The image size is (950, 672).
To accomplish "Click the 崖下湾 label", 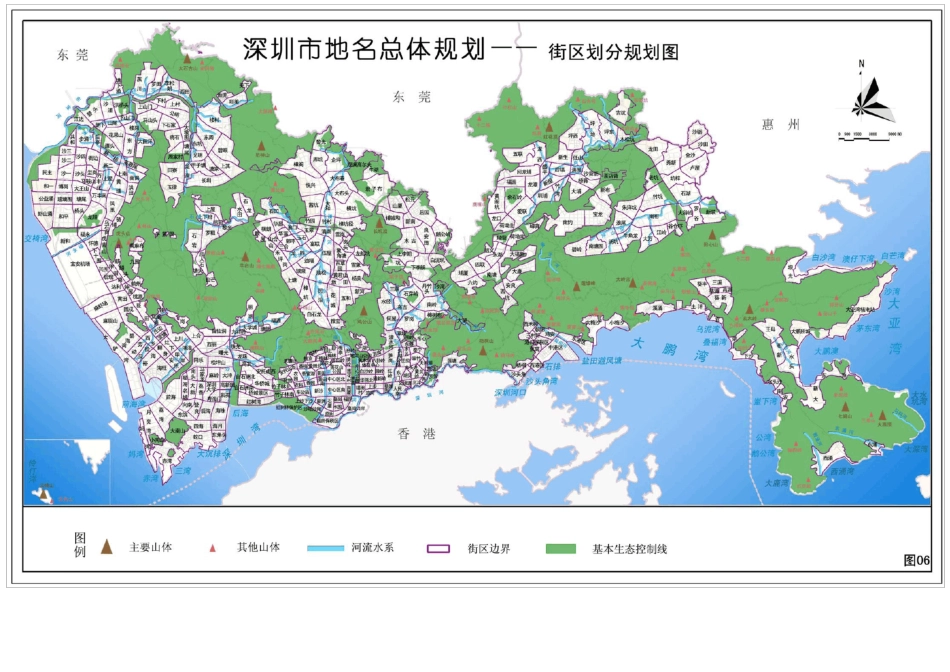I will (765, 402).
